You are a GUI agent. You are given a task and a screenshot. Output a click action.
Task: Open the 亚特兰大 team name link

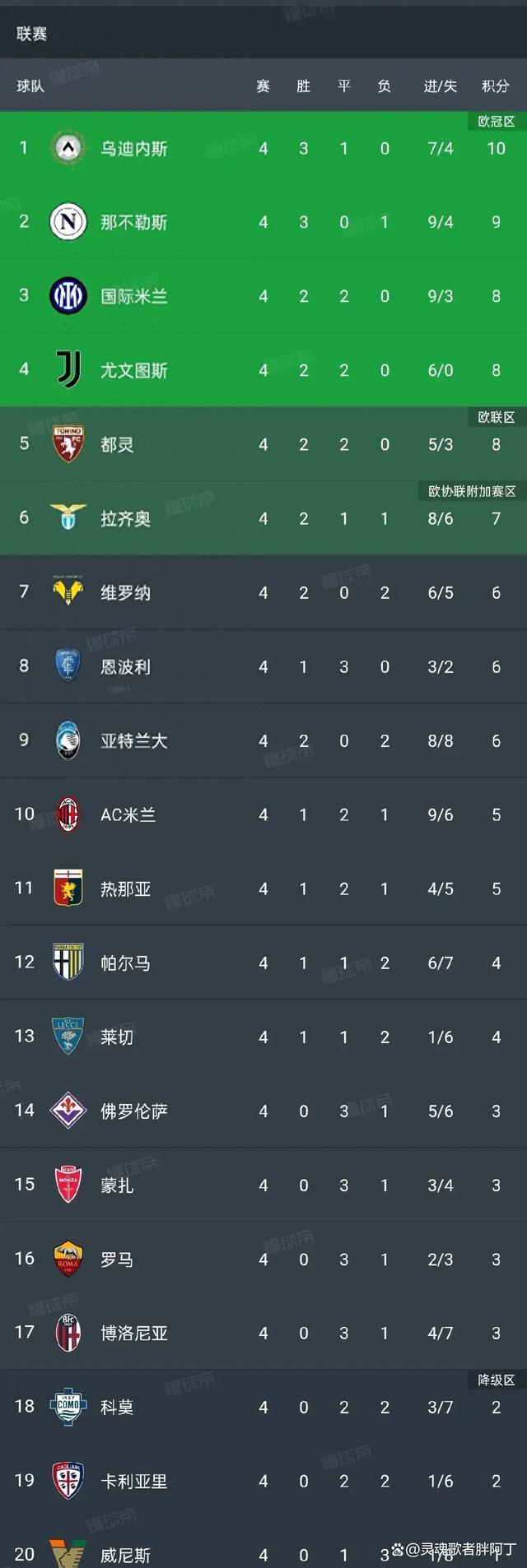pos(133,741)
